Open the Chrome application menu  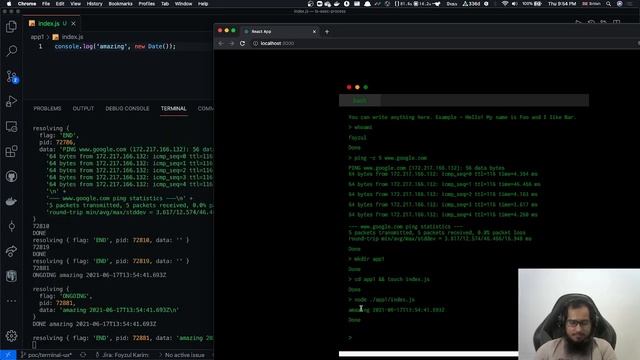(27, 4)
